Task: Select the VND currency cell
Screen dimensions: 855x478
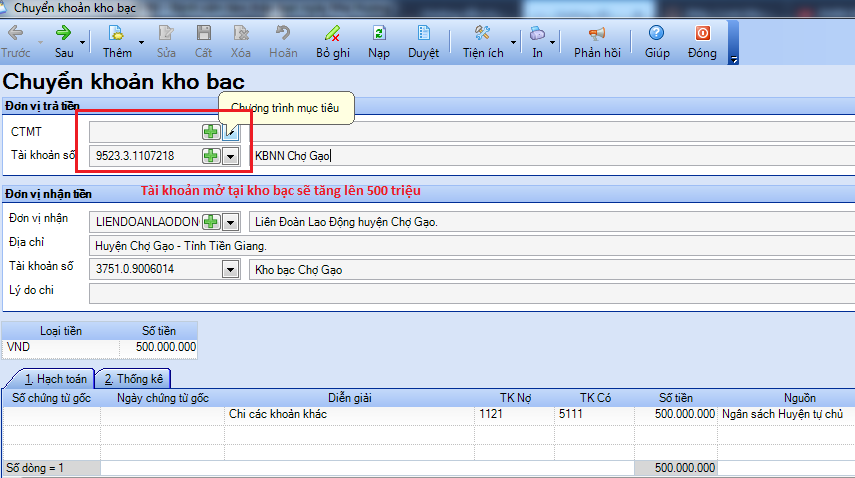Action: click(x=61, y=347)
